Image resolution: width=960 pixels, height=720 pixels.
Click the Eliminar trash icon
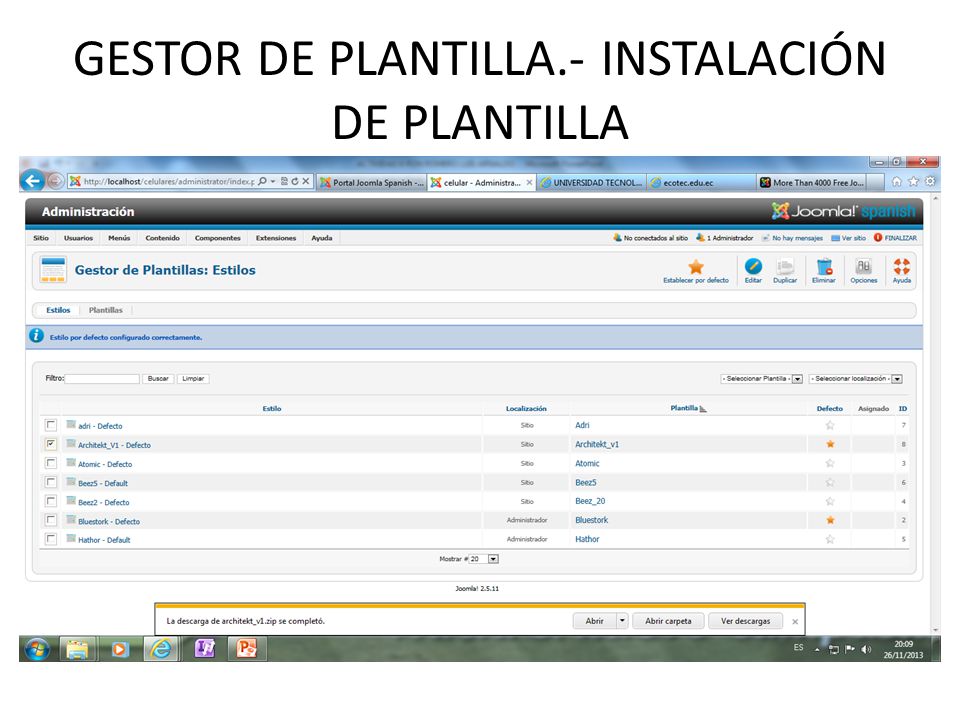pos(824,266)
